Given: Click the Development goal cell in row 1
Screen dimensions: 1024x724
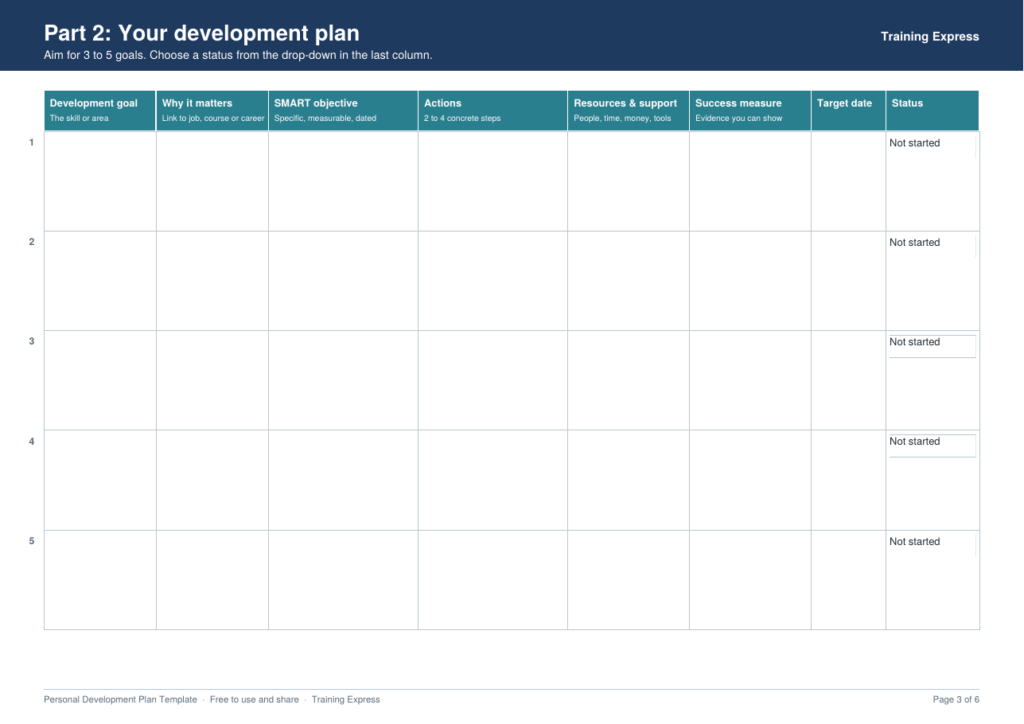Looking at the screenshot, I should pyautogui.click(x=100, y=181).
